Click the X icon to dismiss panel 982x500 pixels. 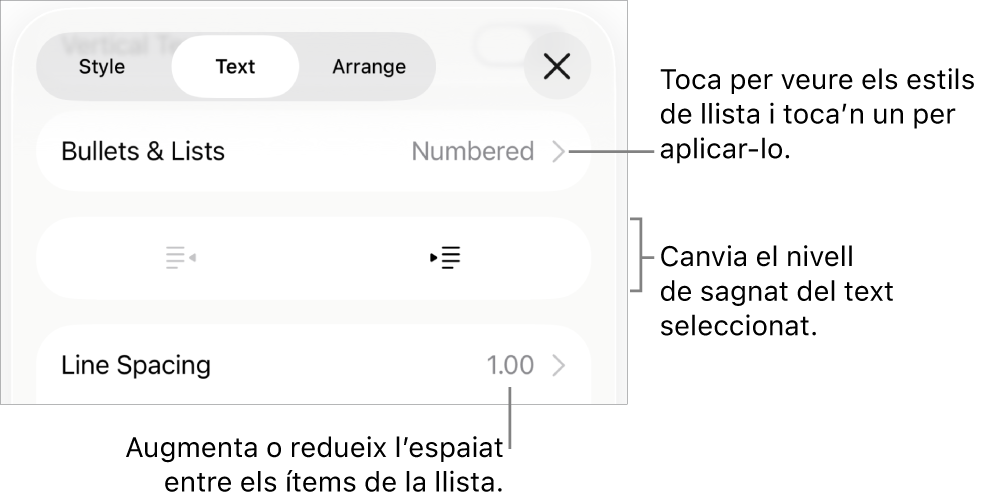[557, 67]
